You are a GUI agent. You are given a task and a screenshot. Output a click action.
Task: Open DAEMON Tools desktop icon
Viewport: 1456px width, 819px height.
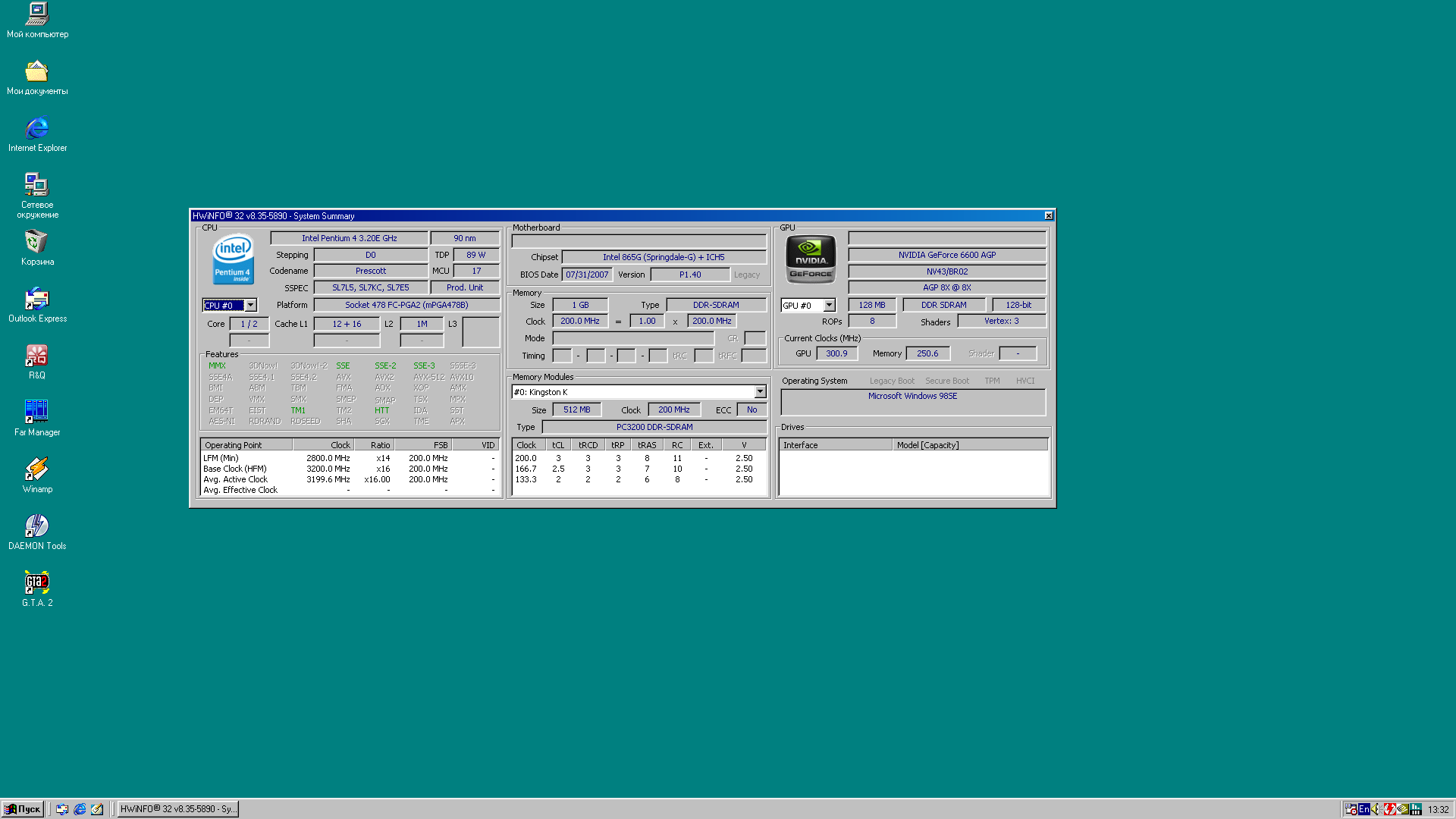point(36,526)
